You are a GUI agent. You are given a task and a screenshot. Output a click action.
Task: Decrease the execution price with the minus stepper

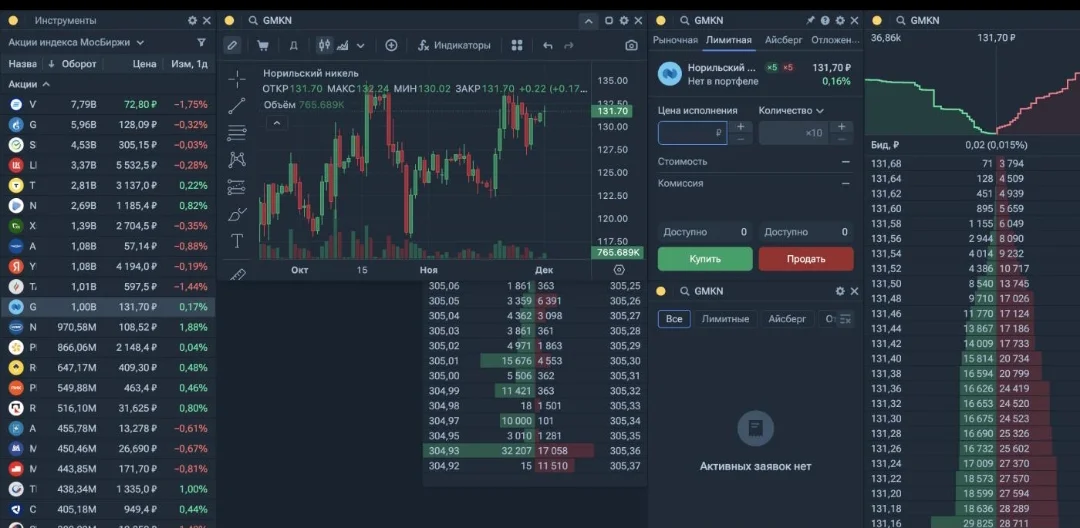[740, 139]
